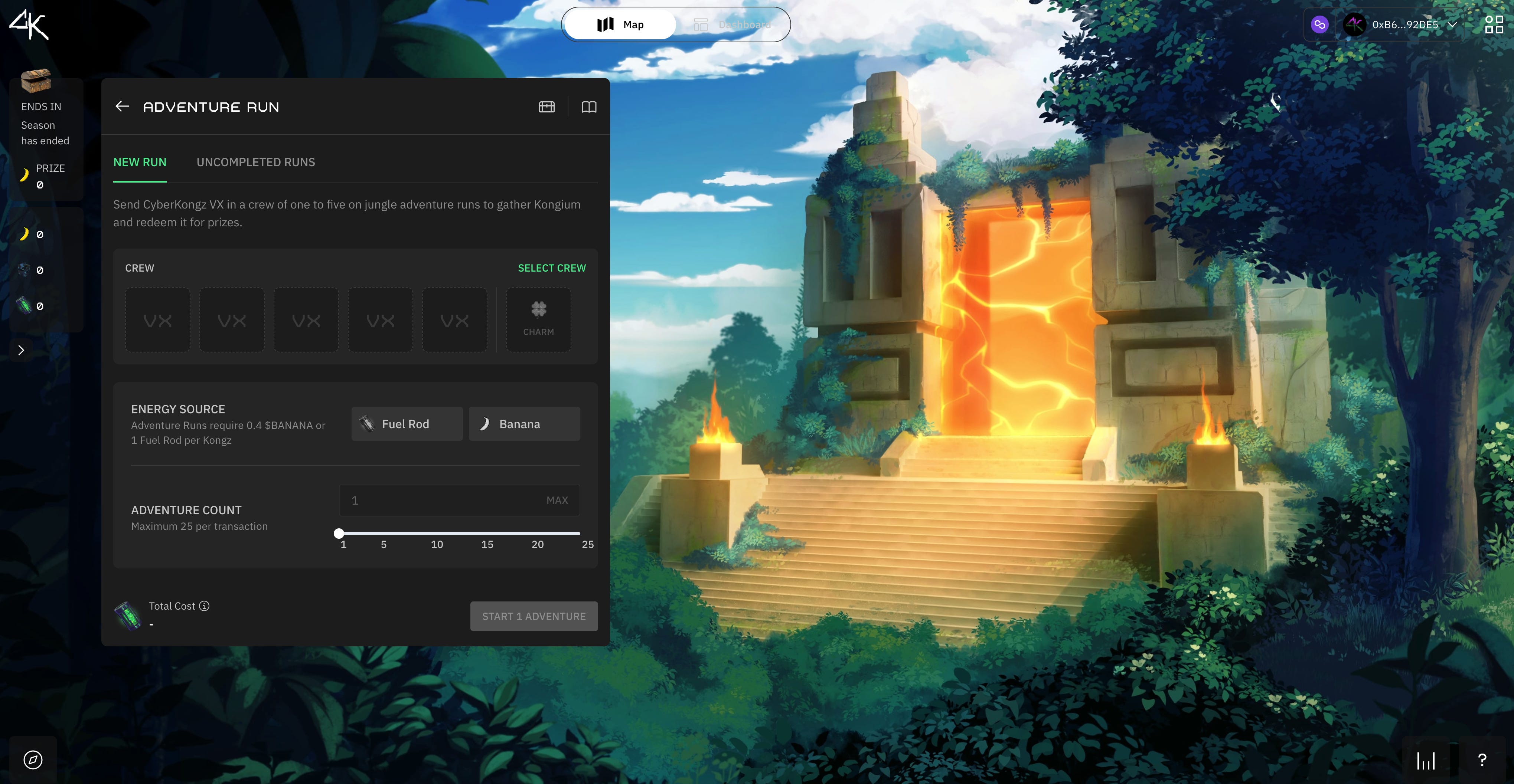
Task: Expand the wallet address dropdown
Action: click(x=1452, y=24)
